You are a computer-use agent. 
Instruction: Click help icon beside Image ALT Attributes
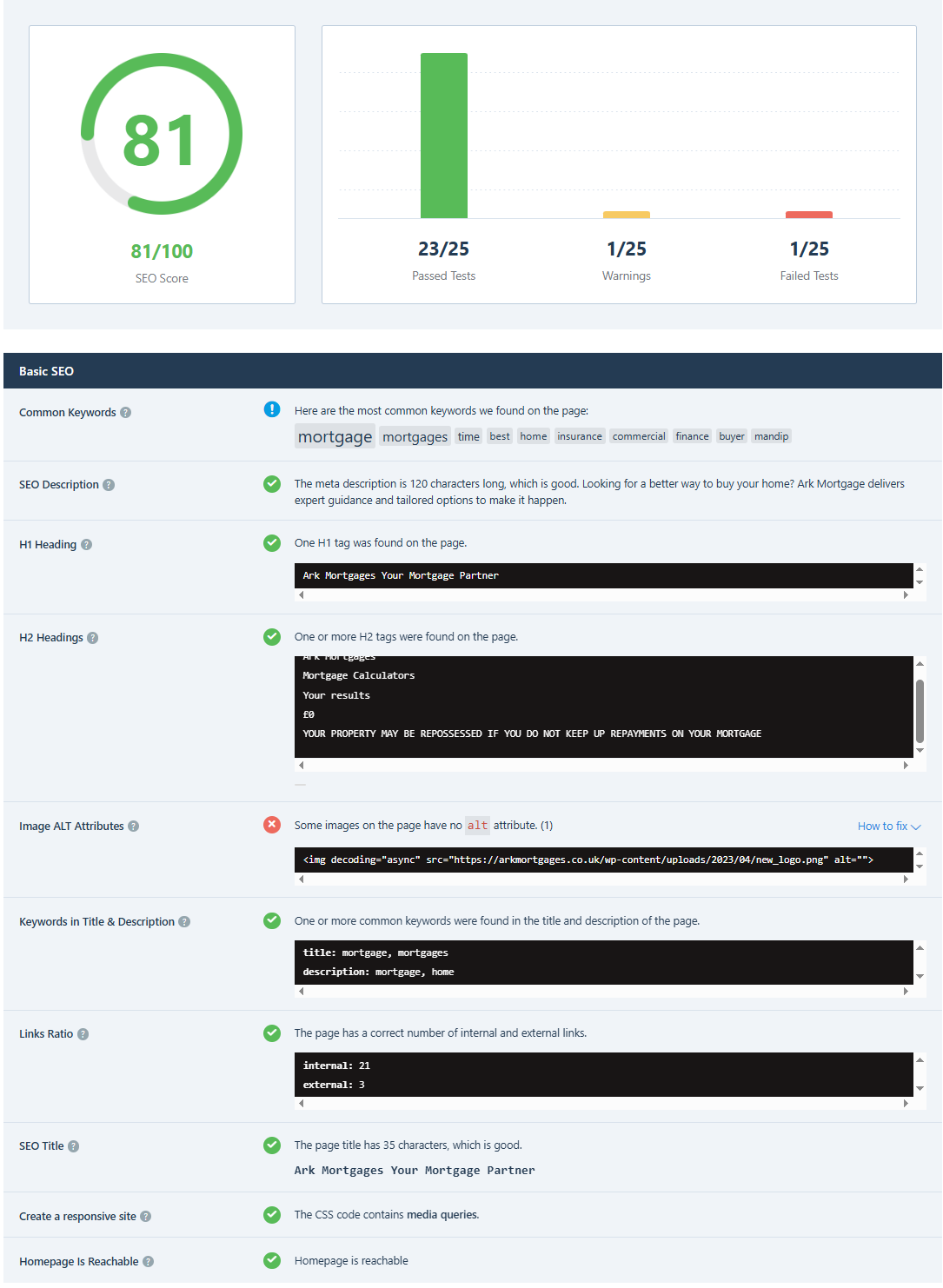[134, 827]
